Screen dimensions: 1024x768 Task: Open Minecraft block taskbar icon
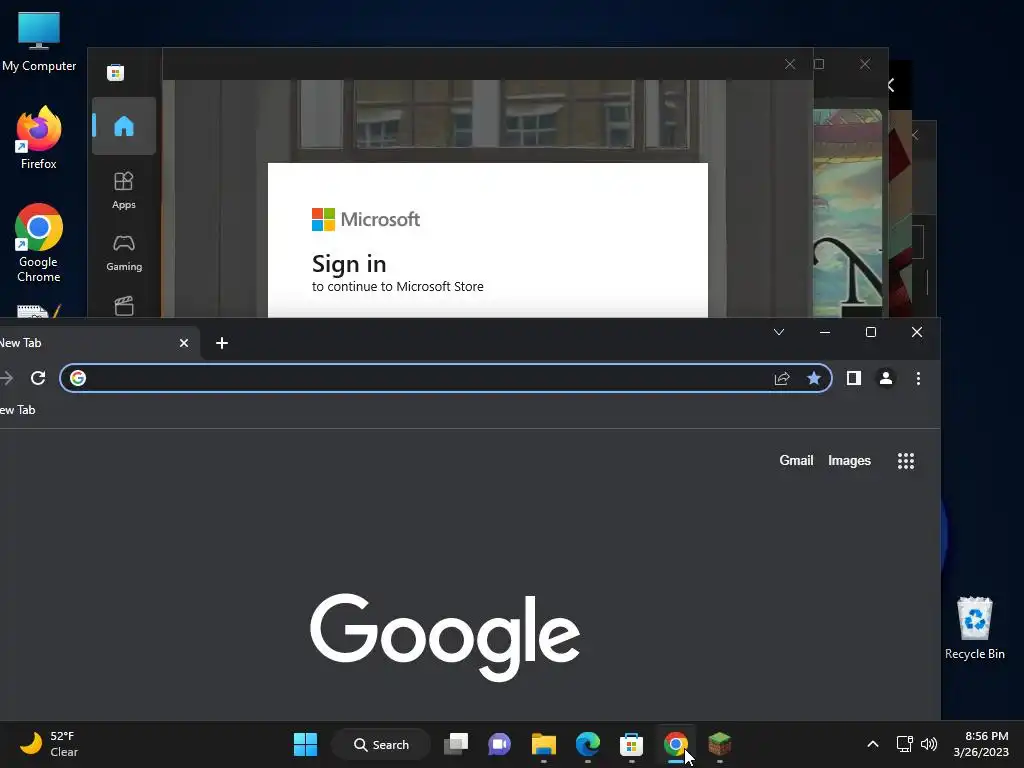coord(719,744)
